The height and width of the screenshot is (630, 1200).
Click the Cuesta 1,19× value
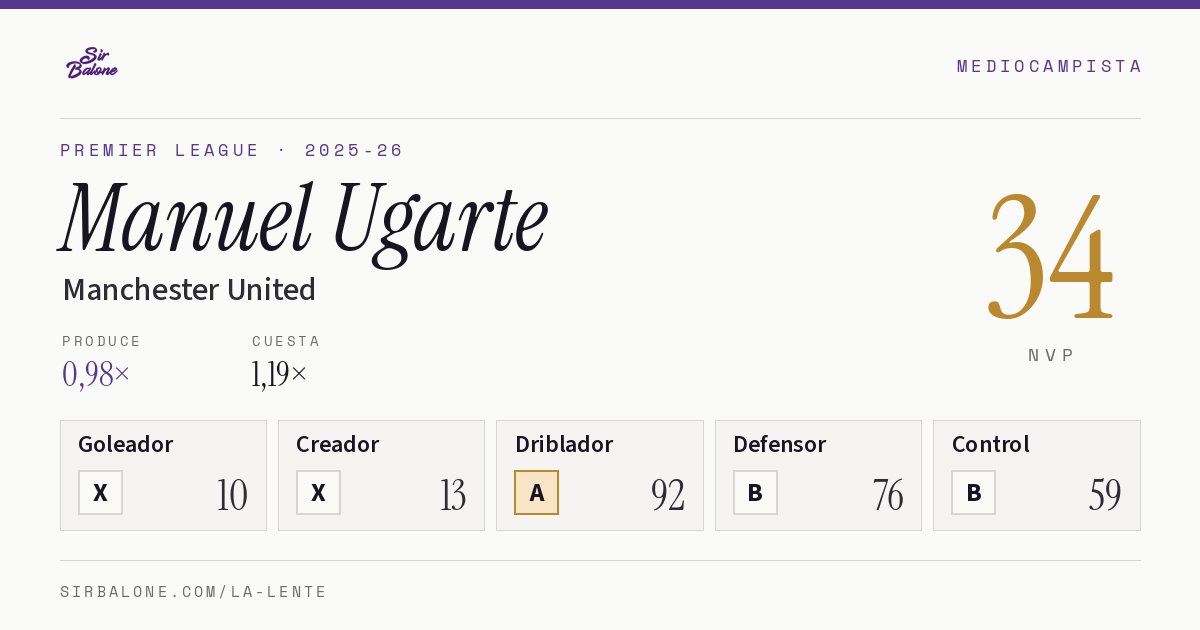[x=279, y=374]
